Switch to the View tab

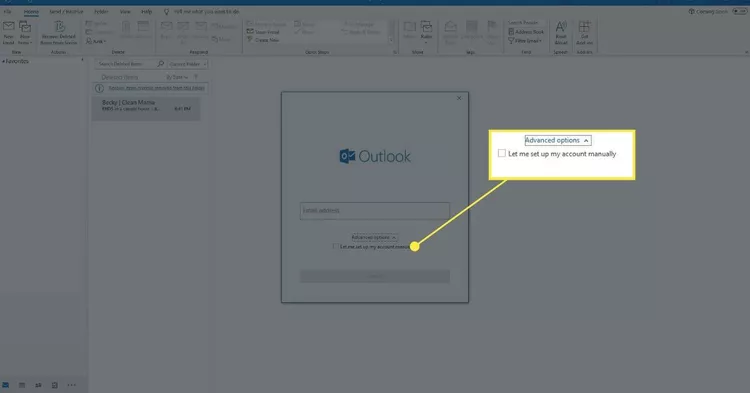125,11
